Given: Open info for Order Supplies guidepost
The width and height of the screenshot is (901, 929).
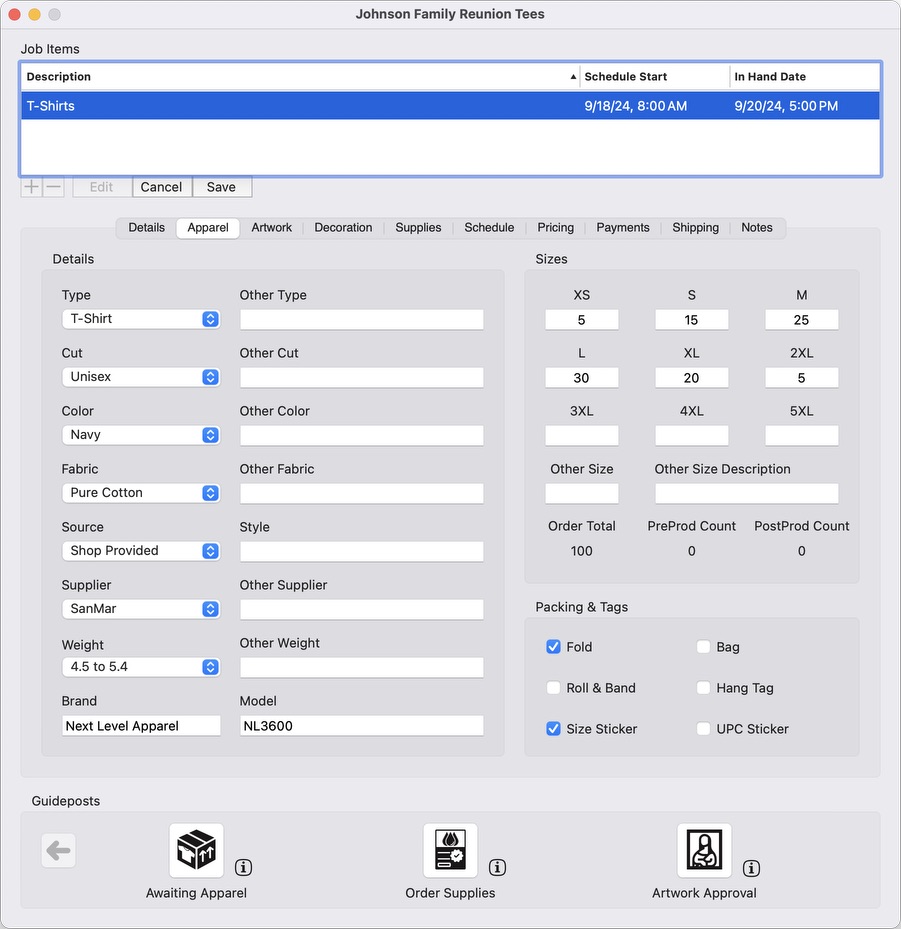Looking at the screenshot, I should point(497,867).
